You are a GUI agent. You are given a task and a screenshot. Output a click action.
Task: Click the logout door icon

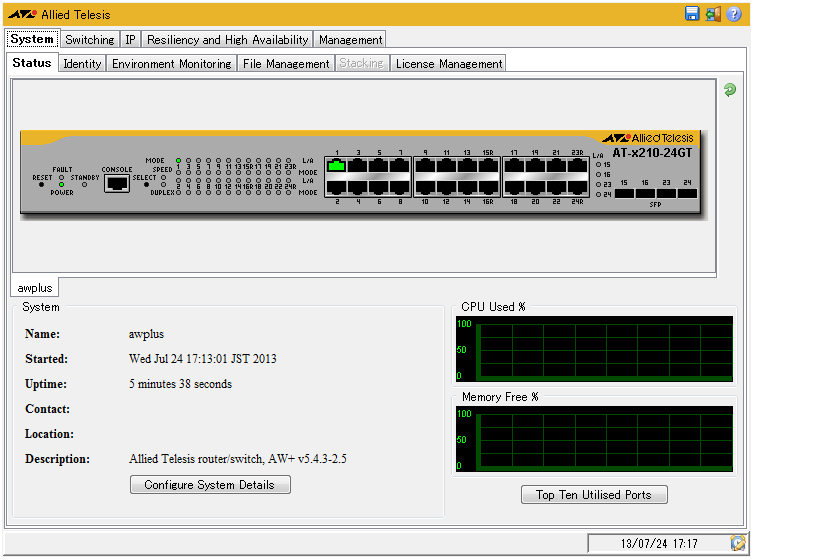point(713,14)
